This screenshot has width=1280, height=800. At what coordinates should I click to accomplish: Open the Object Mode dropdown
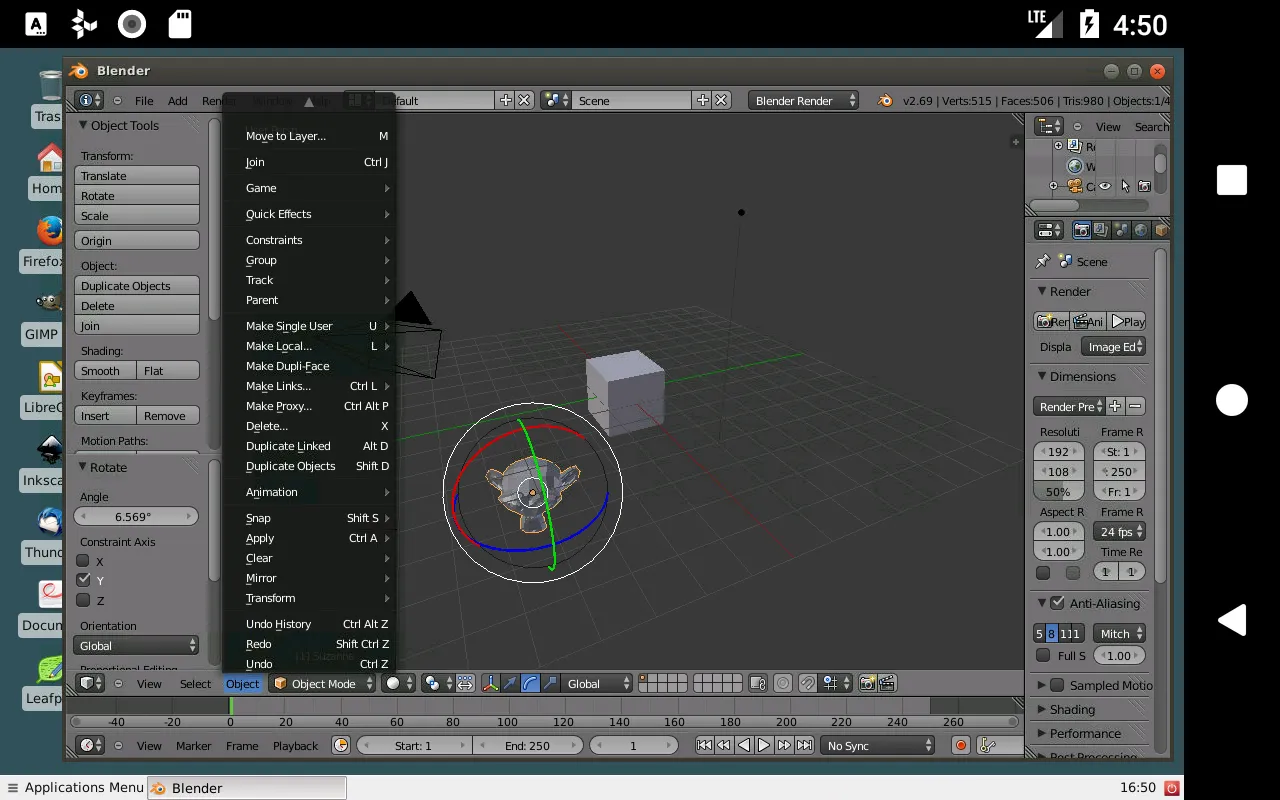tap(323, 684)
